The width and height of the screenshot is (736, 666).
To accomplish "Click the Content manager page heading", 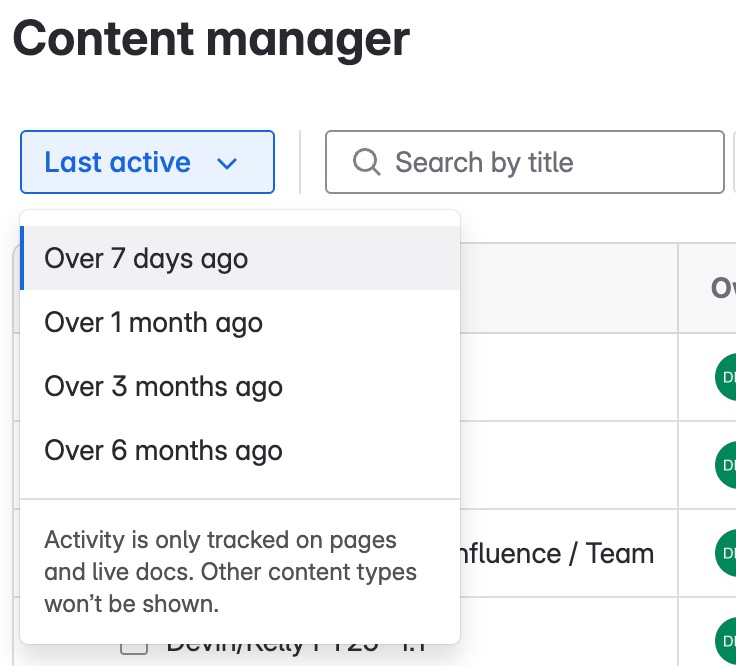I will tap(211, 39).
